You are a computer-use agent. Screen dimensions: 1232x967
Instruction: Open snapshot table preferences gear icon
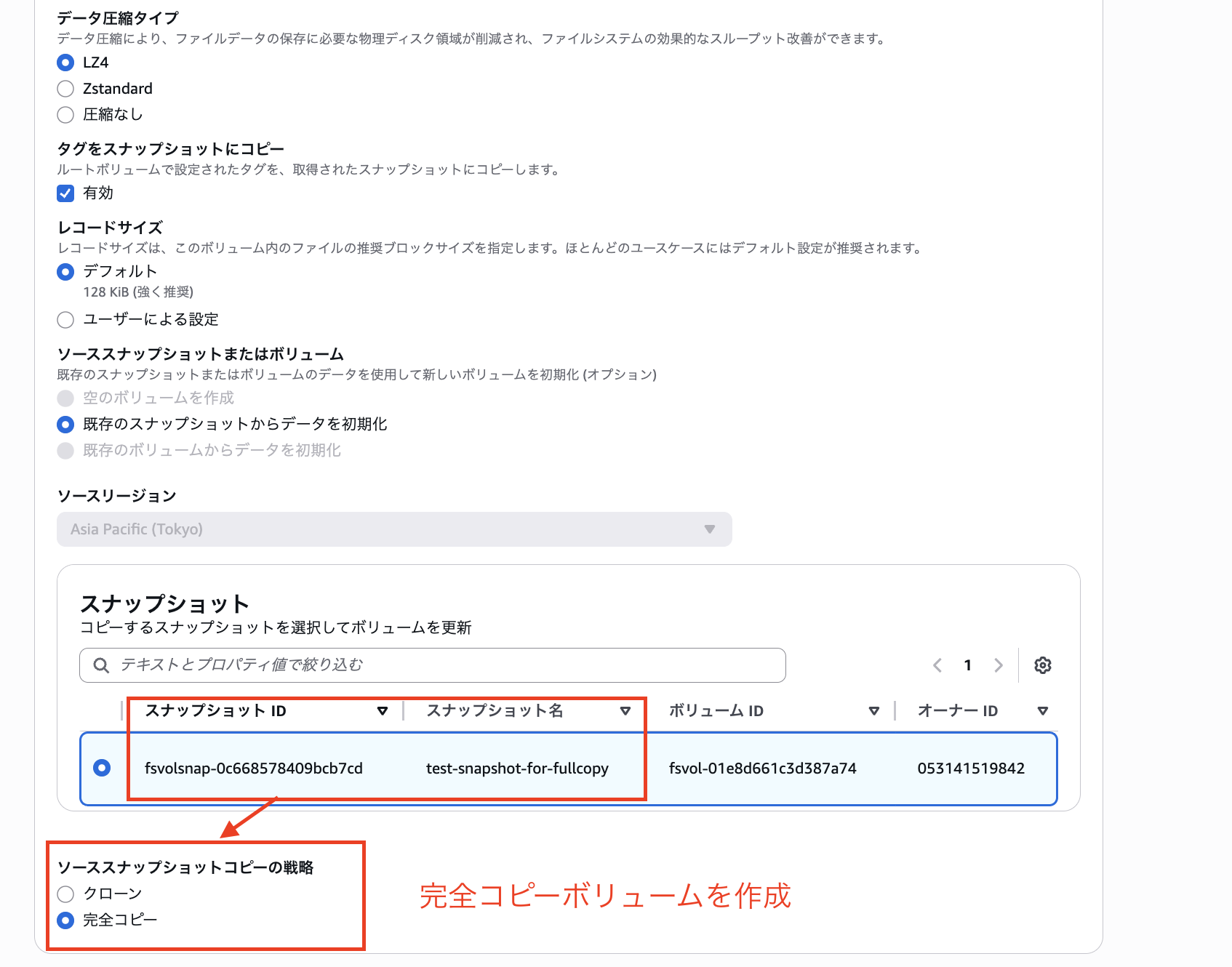click(x=1042, y=665)
